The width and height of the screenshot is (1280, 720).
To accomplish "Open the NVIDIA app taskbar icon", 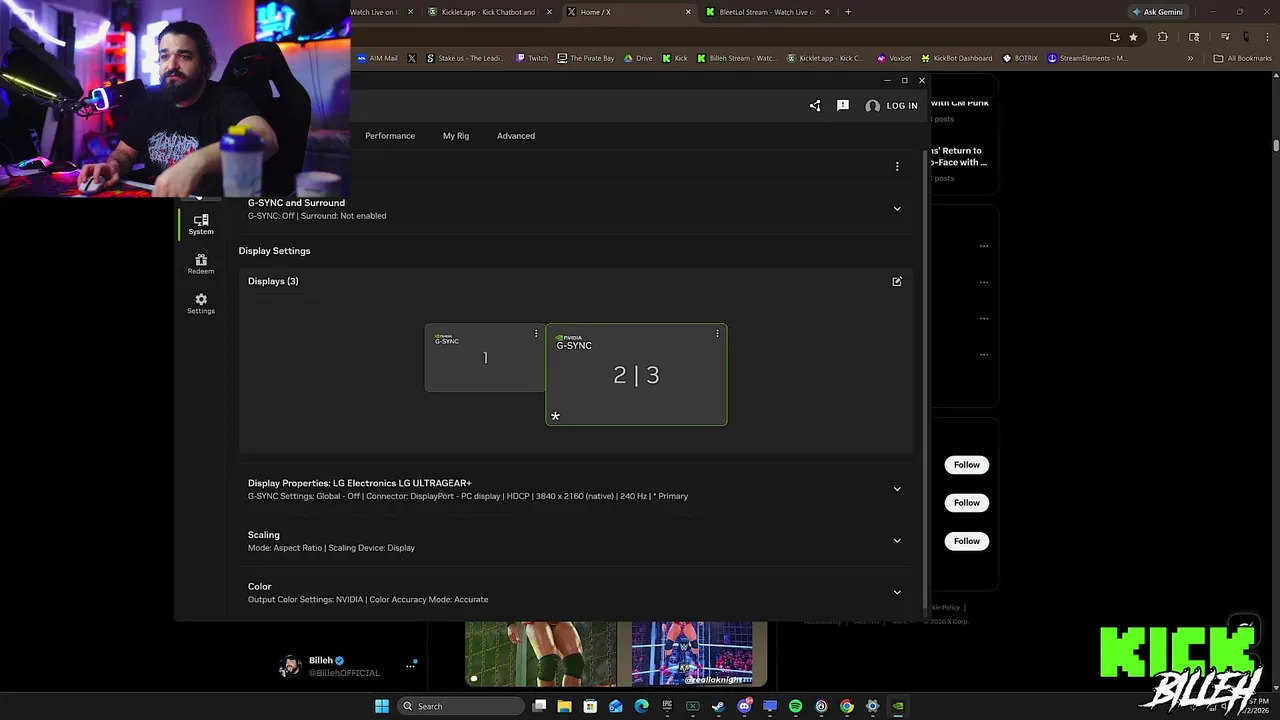I will point(898,706).
